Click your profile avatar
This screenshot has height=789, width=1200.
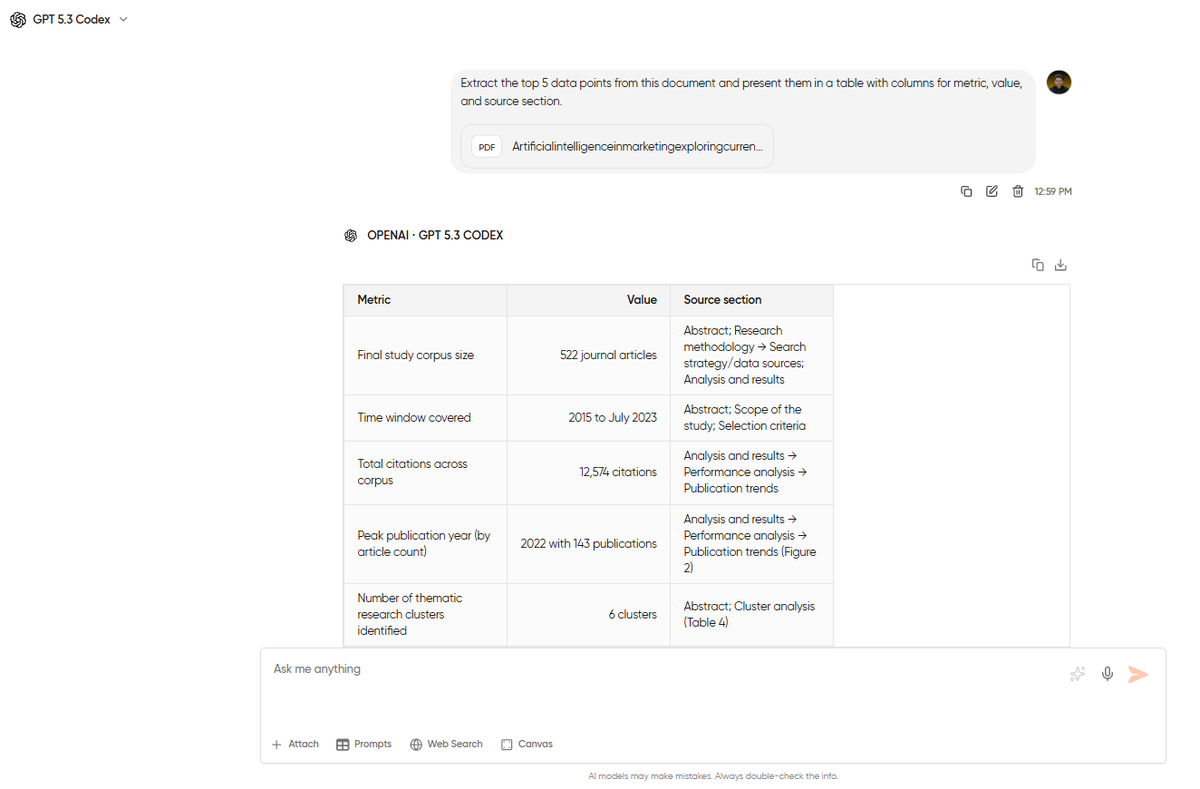tap(1058, 82)
